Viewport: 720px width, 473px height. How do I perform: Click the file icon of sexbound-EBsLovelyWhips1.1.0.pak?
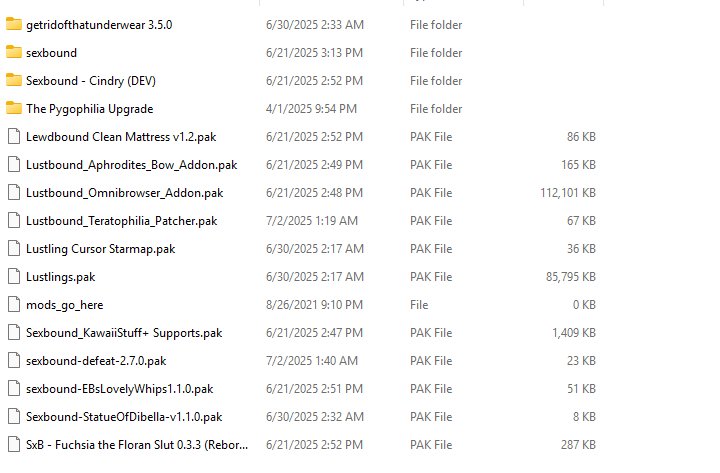pyautogui.click(x=14, y=389)
